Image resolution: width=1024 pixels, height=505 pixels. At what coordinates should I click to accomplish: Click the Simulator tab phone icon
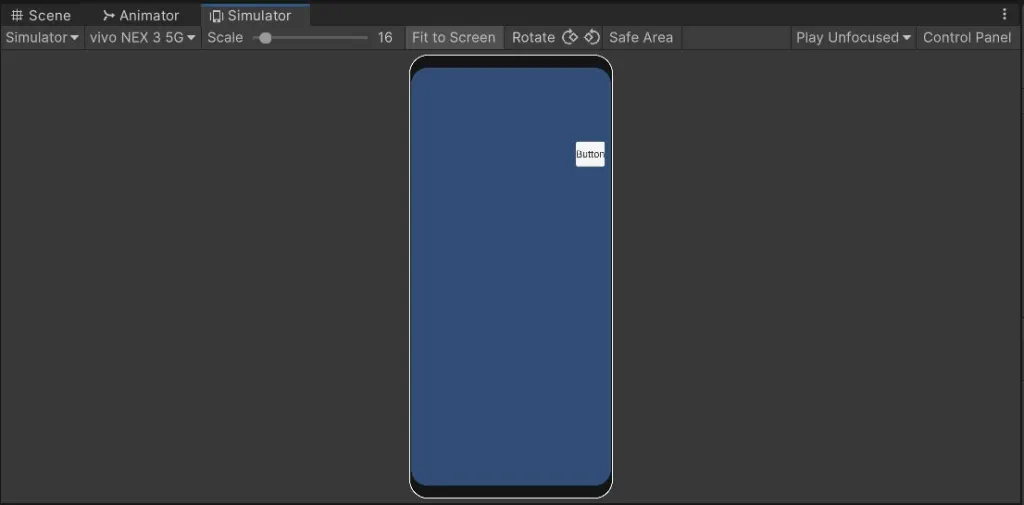tap(216, 16)
